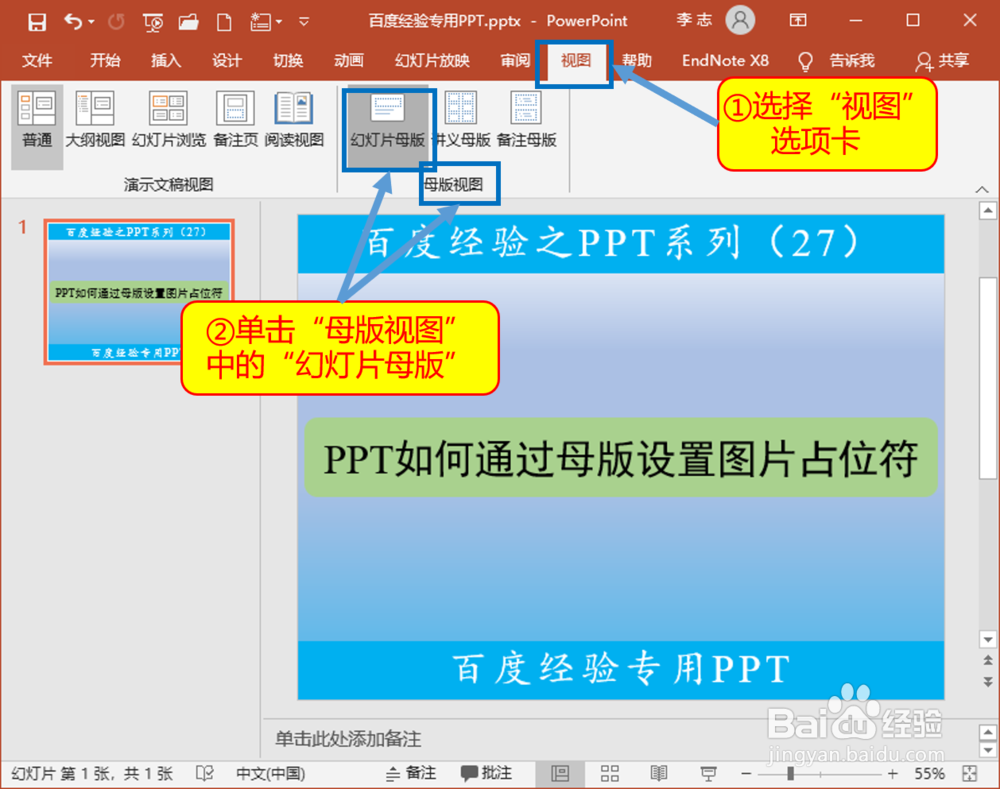The height and width of the screenshot is (789, 1000).
Task: Click the user account avatar
Action: pos(740,20)
